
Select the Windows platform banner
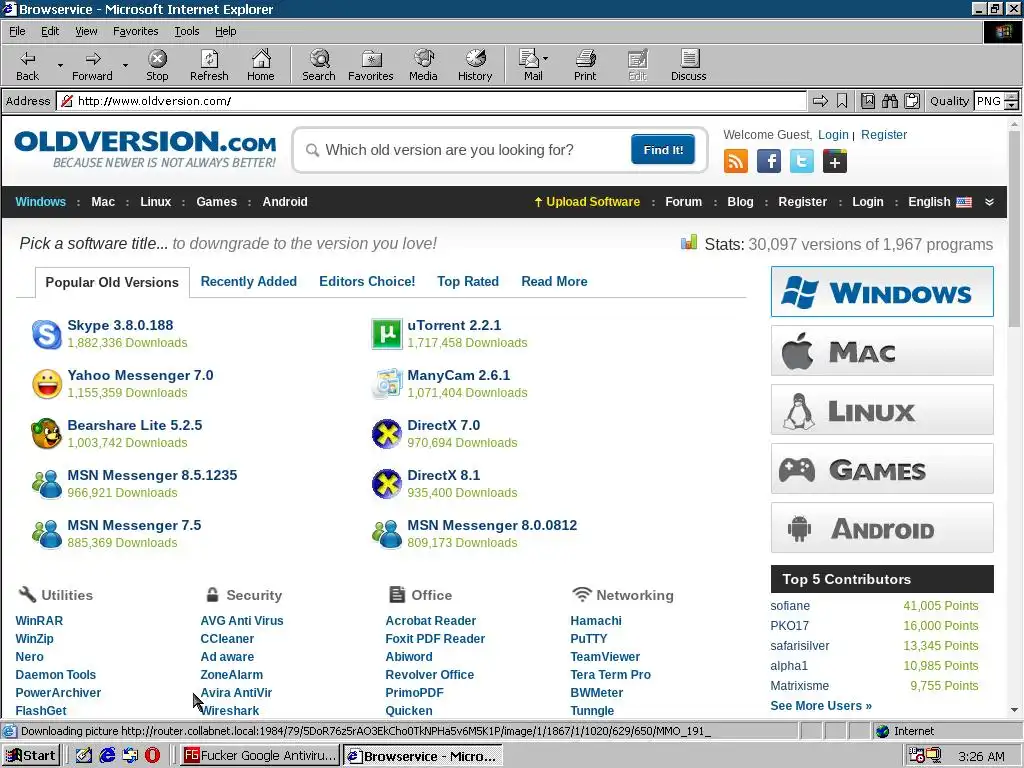pos(882,291)
